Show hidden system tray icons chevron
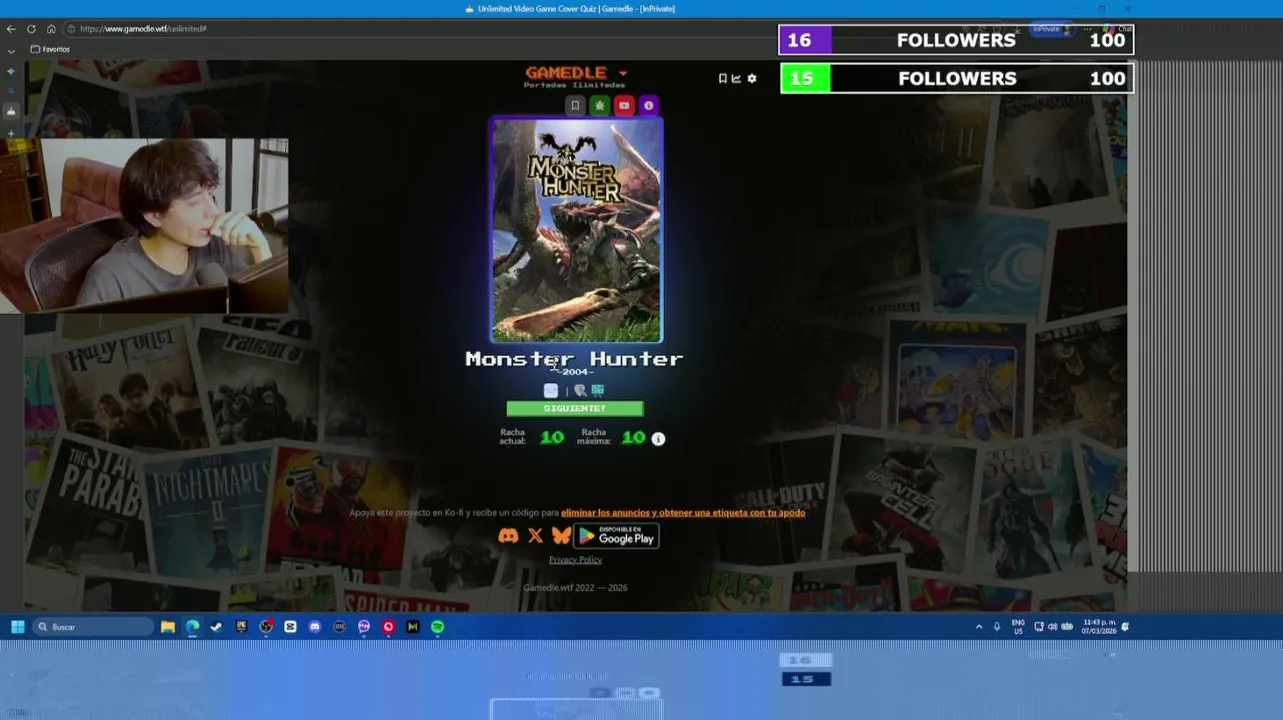The image size is (1283, 720). pos(979,627)
